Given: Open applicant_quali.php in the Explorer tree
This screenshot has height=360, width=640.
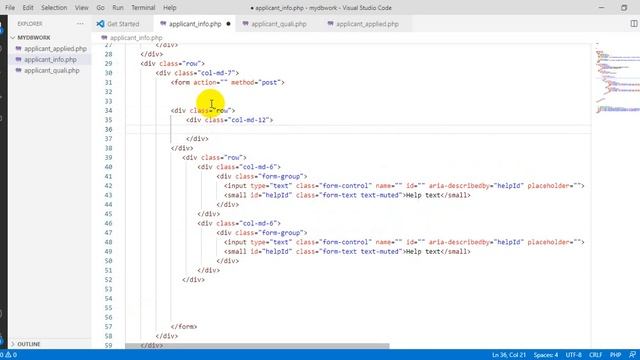Looking at the screenshot, I should pos(52,71).
